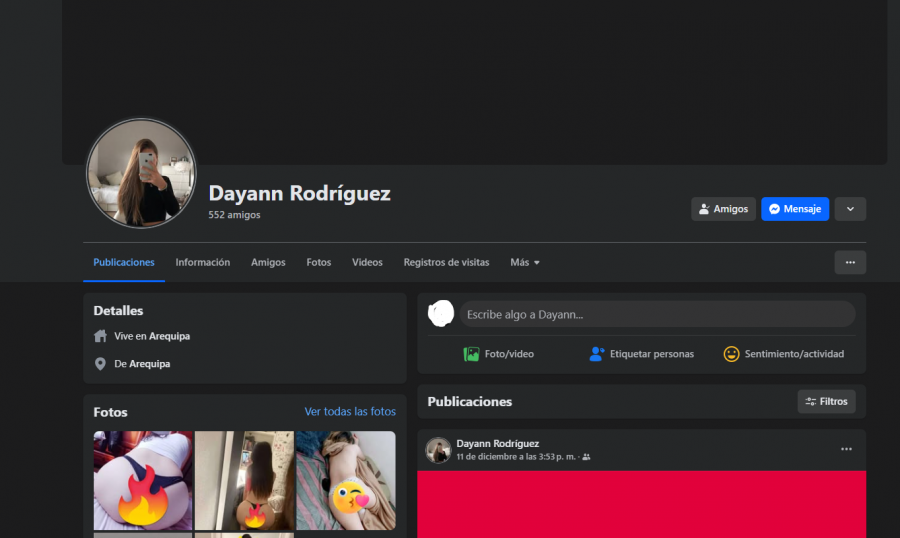Click the Escribe algo a Dayann text field
Screen dimensions: 900x538
tap(657, 314)
